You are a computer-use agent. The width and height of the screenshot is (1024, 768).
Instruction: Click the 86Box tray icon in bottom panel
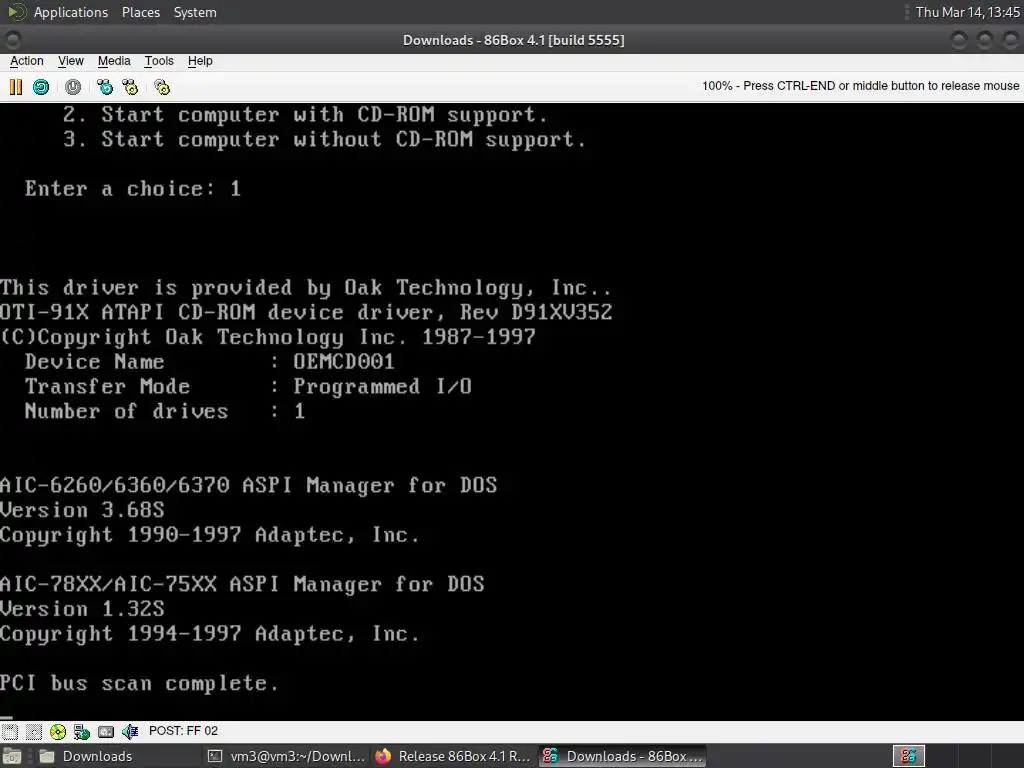(908, 756)
